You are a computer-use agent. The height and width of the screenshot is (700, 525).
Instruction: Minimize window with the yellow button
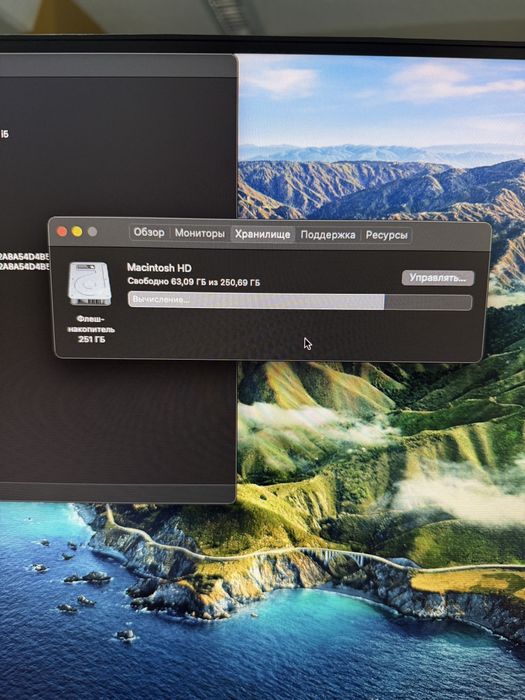coord(77,232)
